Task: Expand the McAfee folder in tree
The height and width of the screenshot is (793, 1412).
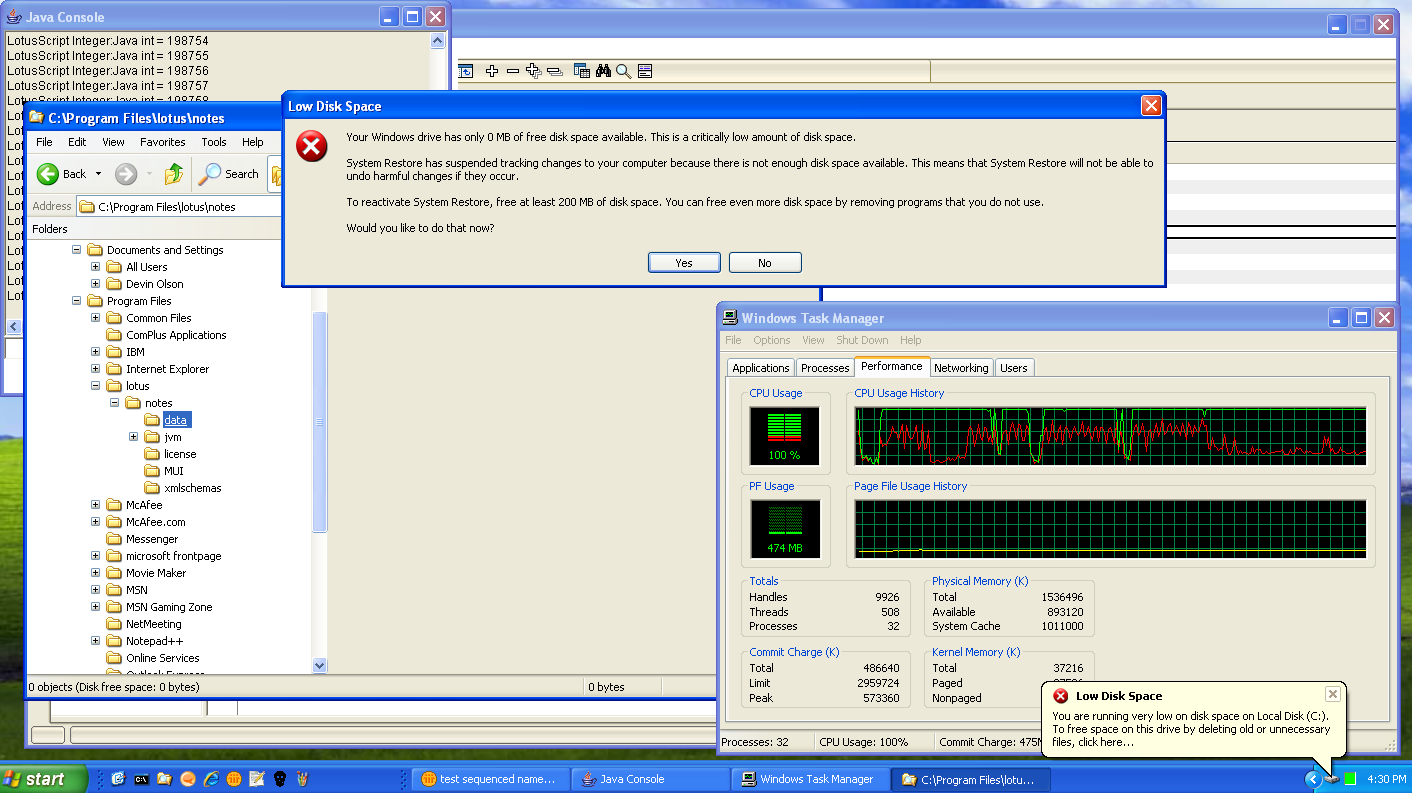Action: (95, 505)
